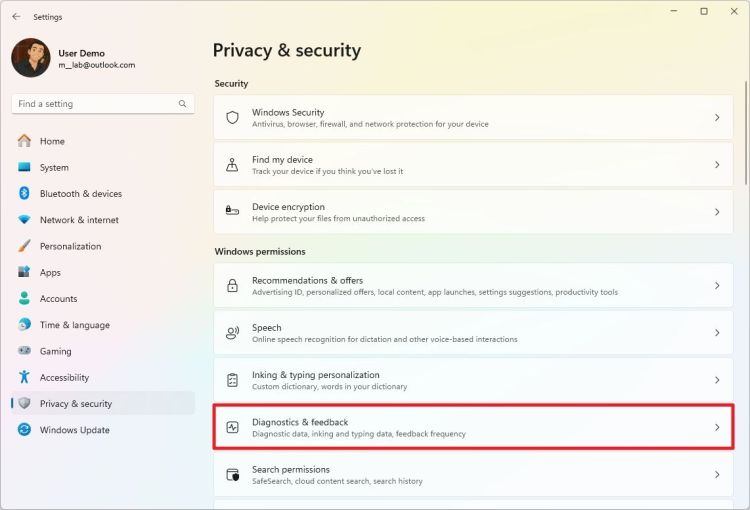Select Personalization in the sidebar
The width and height of the screenshot is (750, 510).
pos(70,246)
